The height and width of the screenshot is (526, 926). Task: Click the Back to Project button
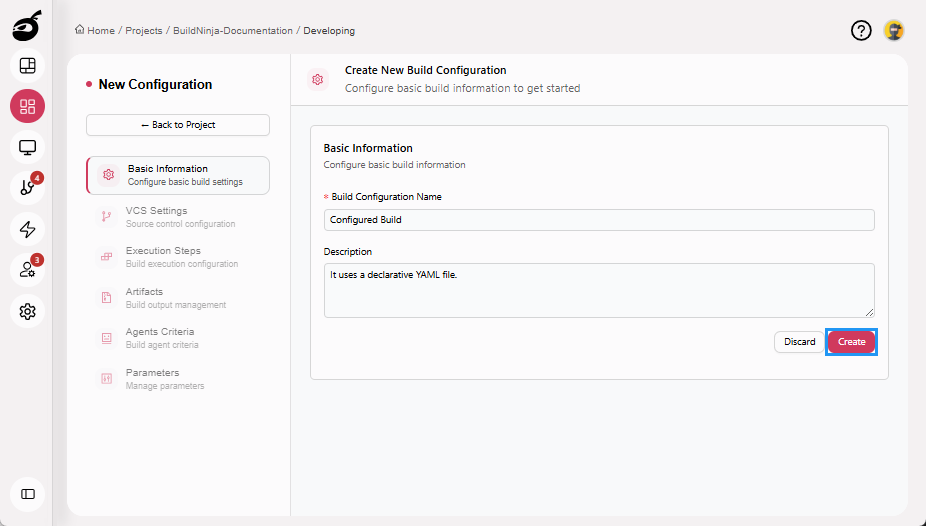178,125
